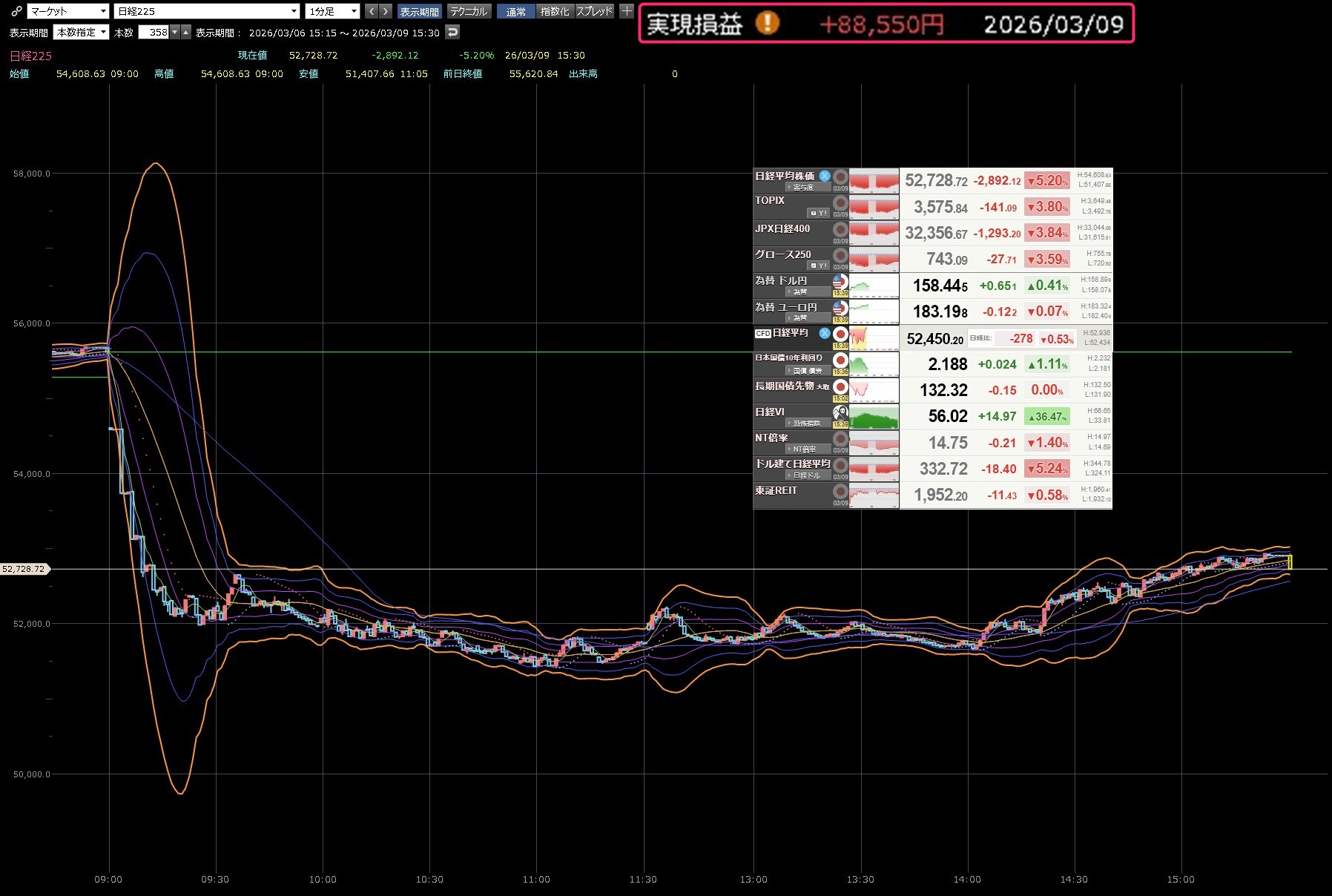This screenshot has width=1332, height=896.
Task: Click the skull icon in 日経VI row
Action: tap(840, 412)
